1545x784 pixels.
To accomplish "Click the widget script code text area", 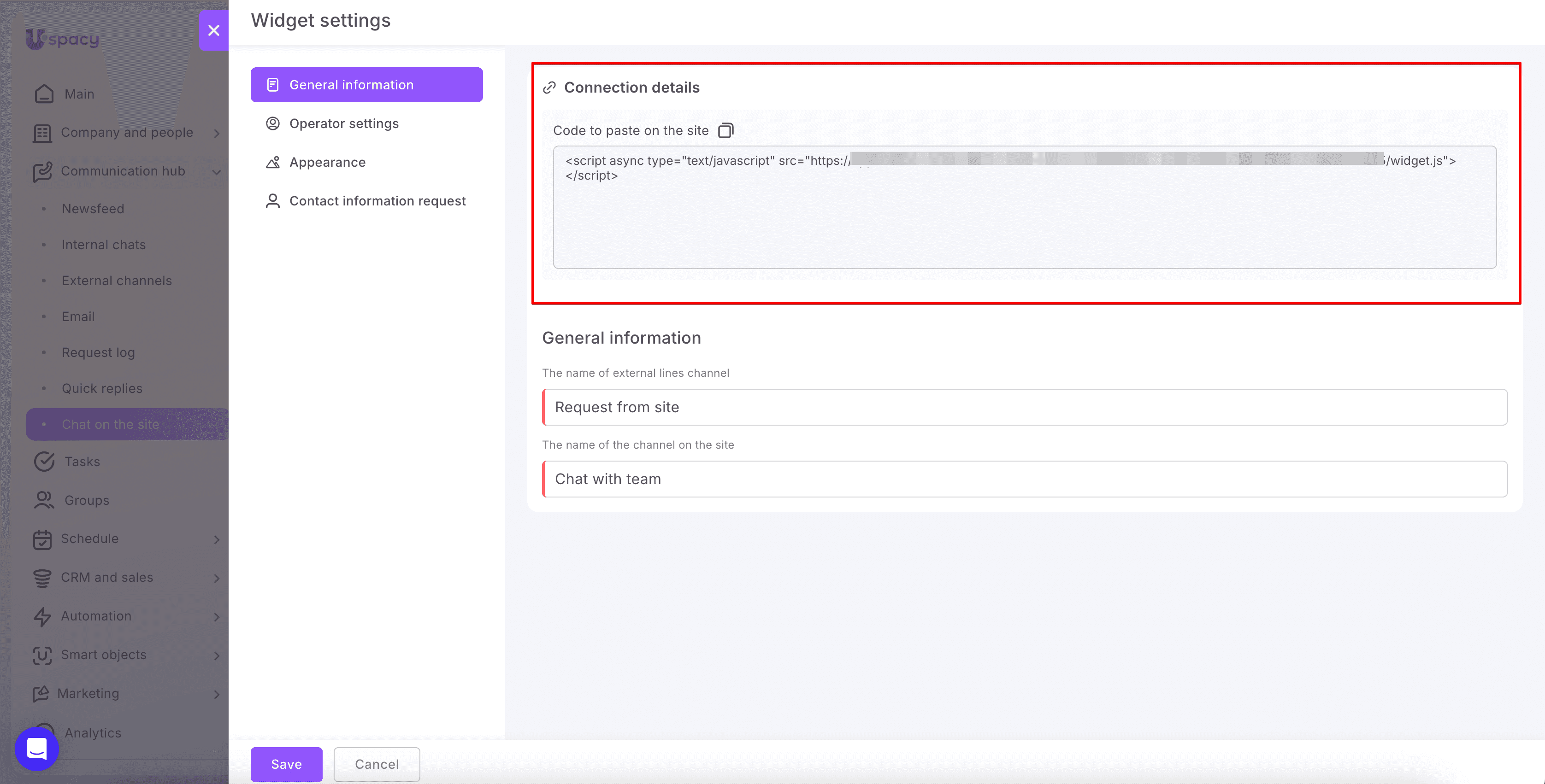I will pyautogui.click(x=1025, y=207).
